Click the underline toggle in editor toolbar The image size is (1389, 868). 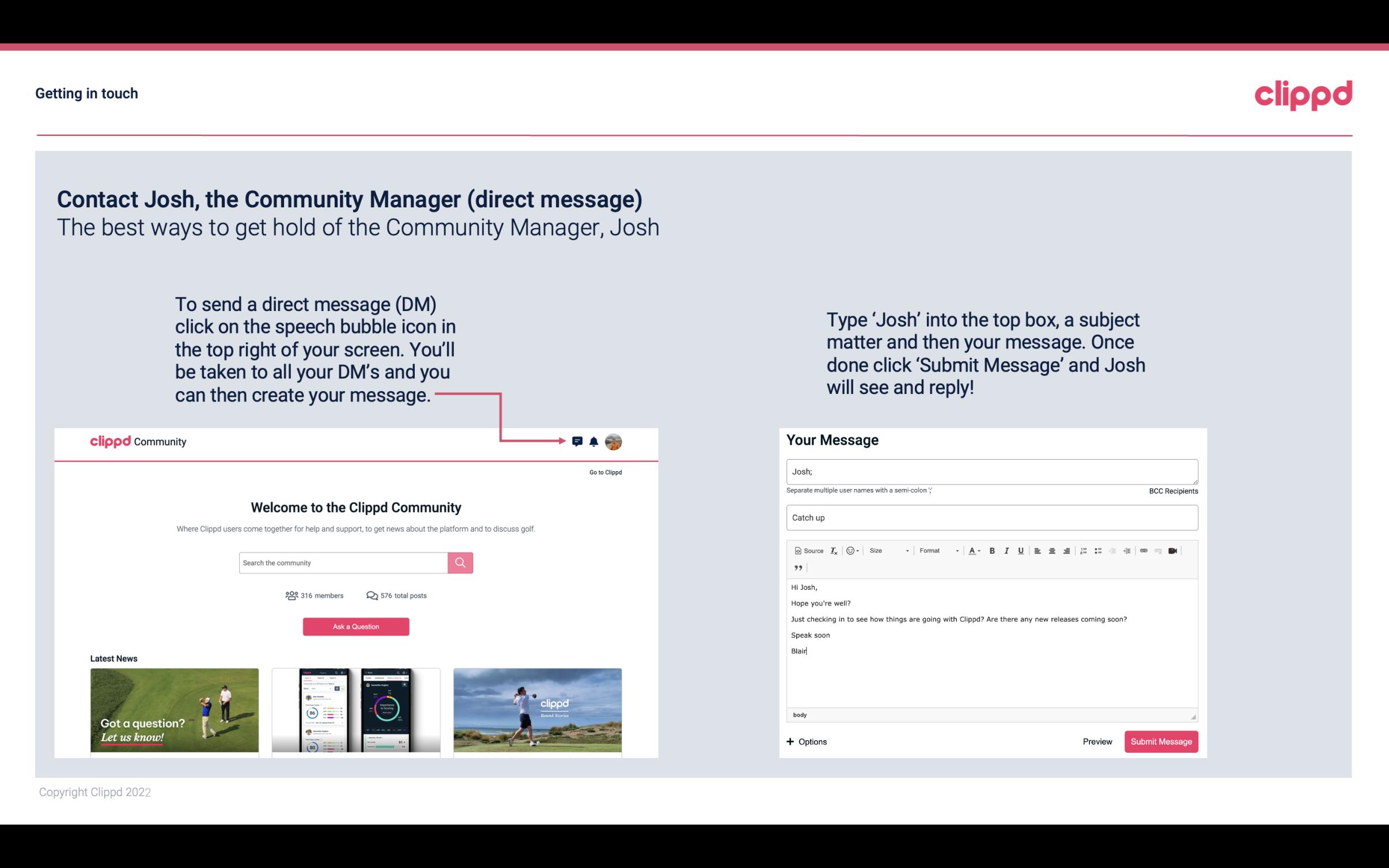click(x=1021, y=551)
